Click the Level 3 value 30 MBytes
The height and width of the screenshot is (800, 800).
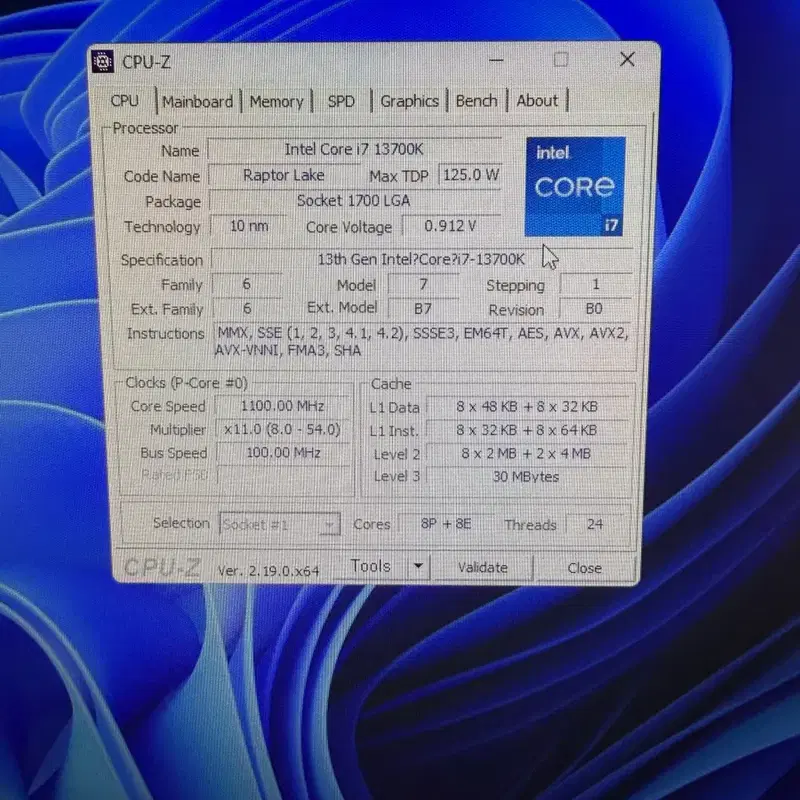click(526, 476)
